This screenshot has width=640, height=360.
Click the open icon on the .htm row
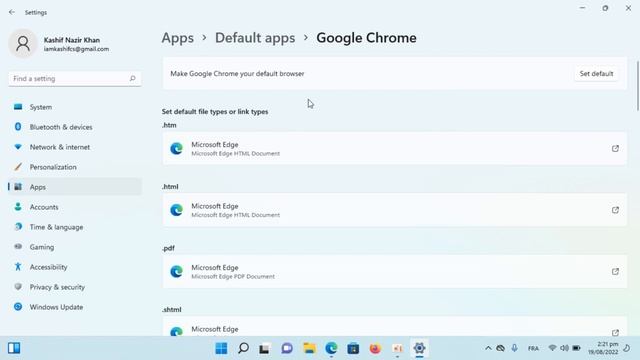click(615, 149)
